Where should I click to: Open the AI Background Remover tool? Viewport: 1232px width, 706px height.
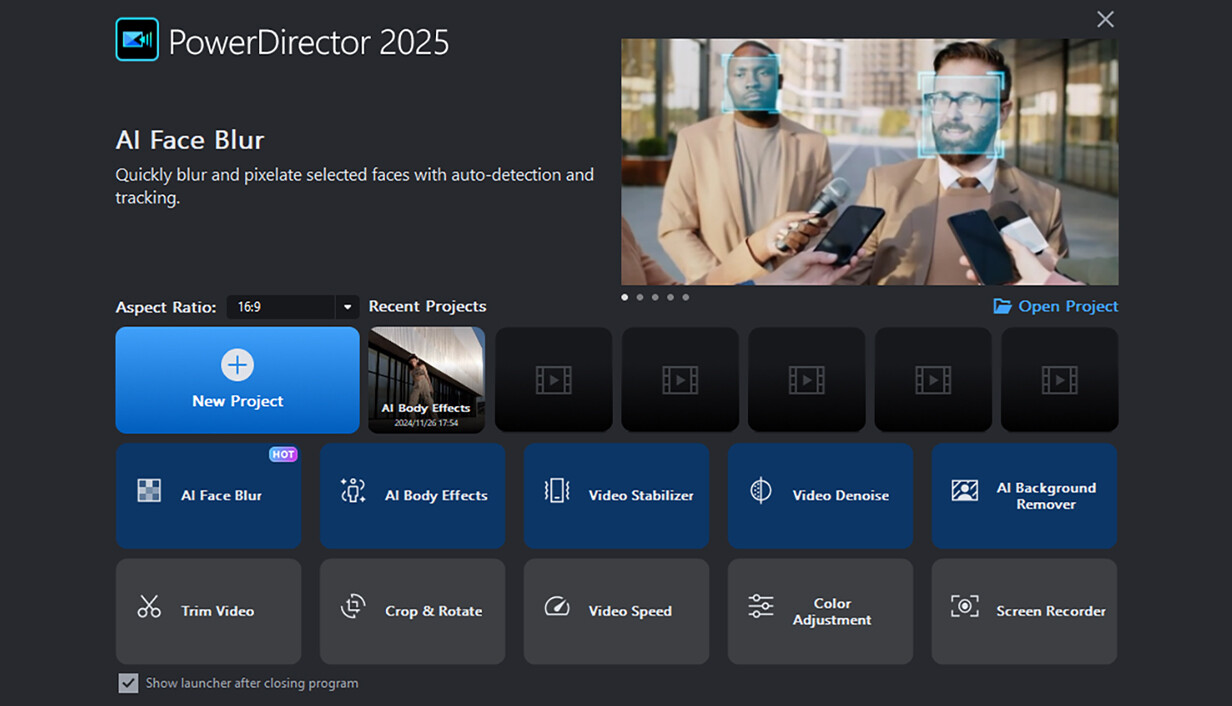point(1024,495)
